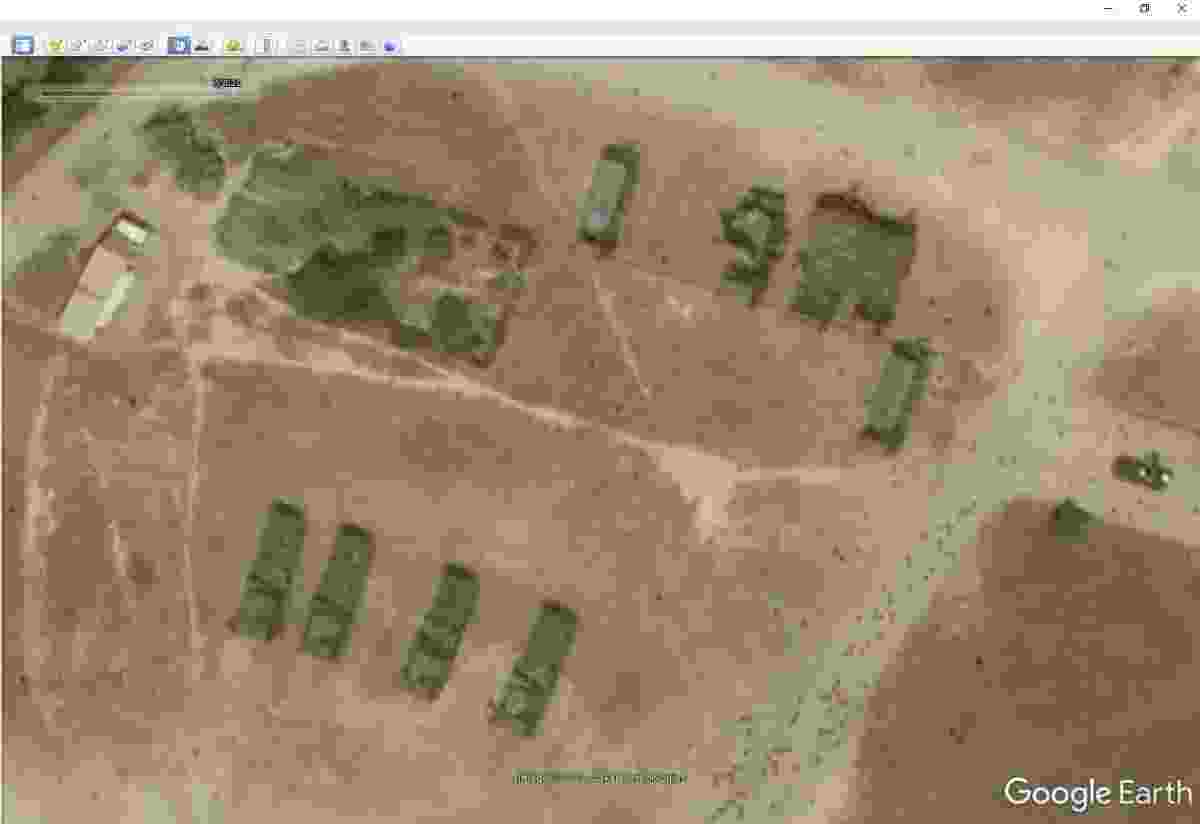Click View in Google Maps icon
The height and width of the screenshot is (824, 1200).
pos(367,45)
